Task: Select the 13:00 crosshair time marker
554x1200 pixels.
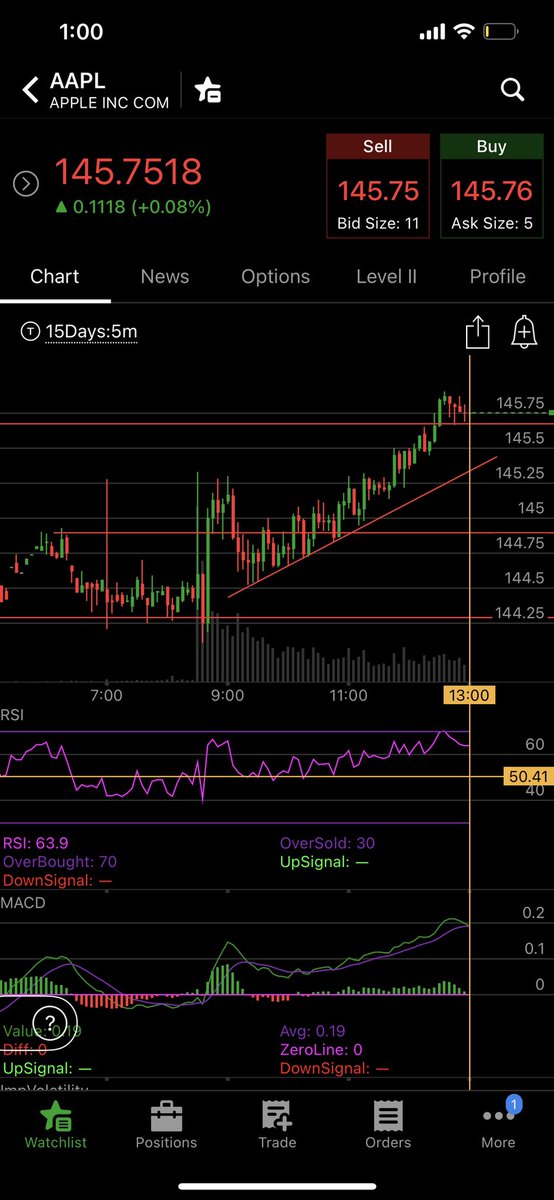Action: (469, 695)
